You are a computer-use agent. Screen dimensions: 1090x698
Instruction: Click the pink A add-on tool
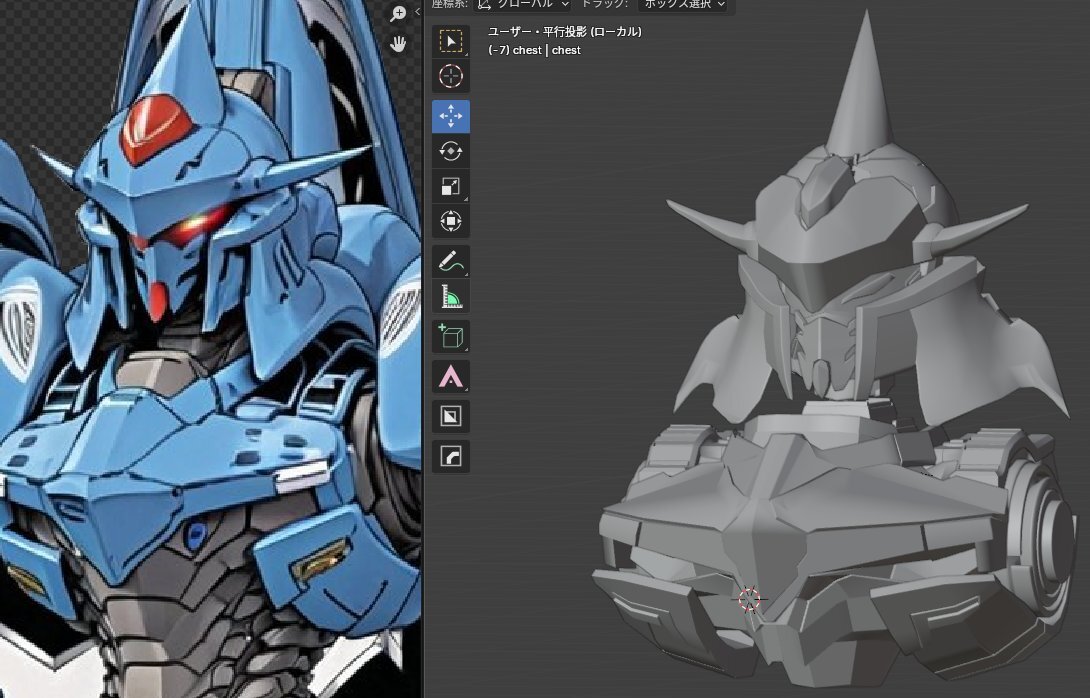tap(450, 377)
